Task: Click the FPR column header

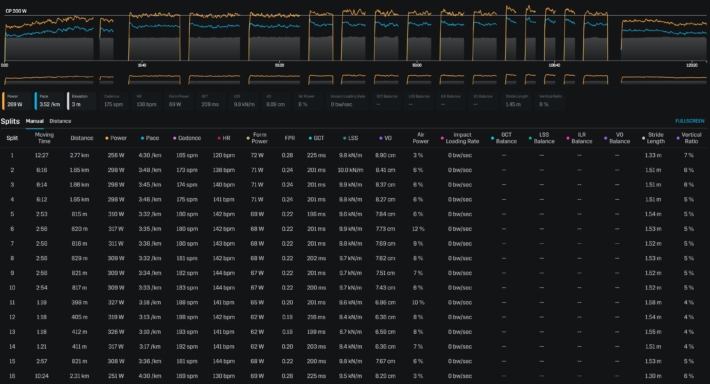Action: coord(290,138)
